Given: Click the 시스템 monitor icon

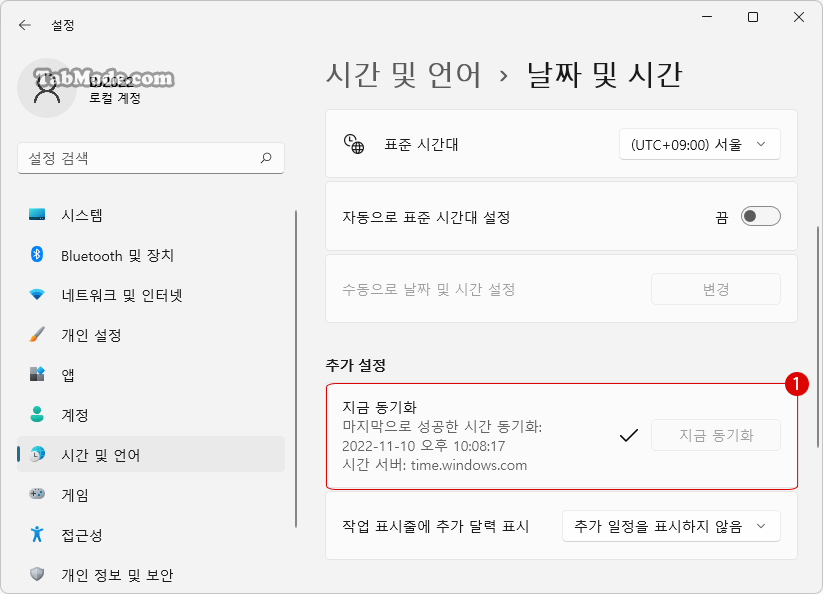Looking at the screenshot, I should (37, 215).
